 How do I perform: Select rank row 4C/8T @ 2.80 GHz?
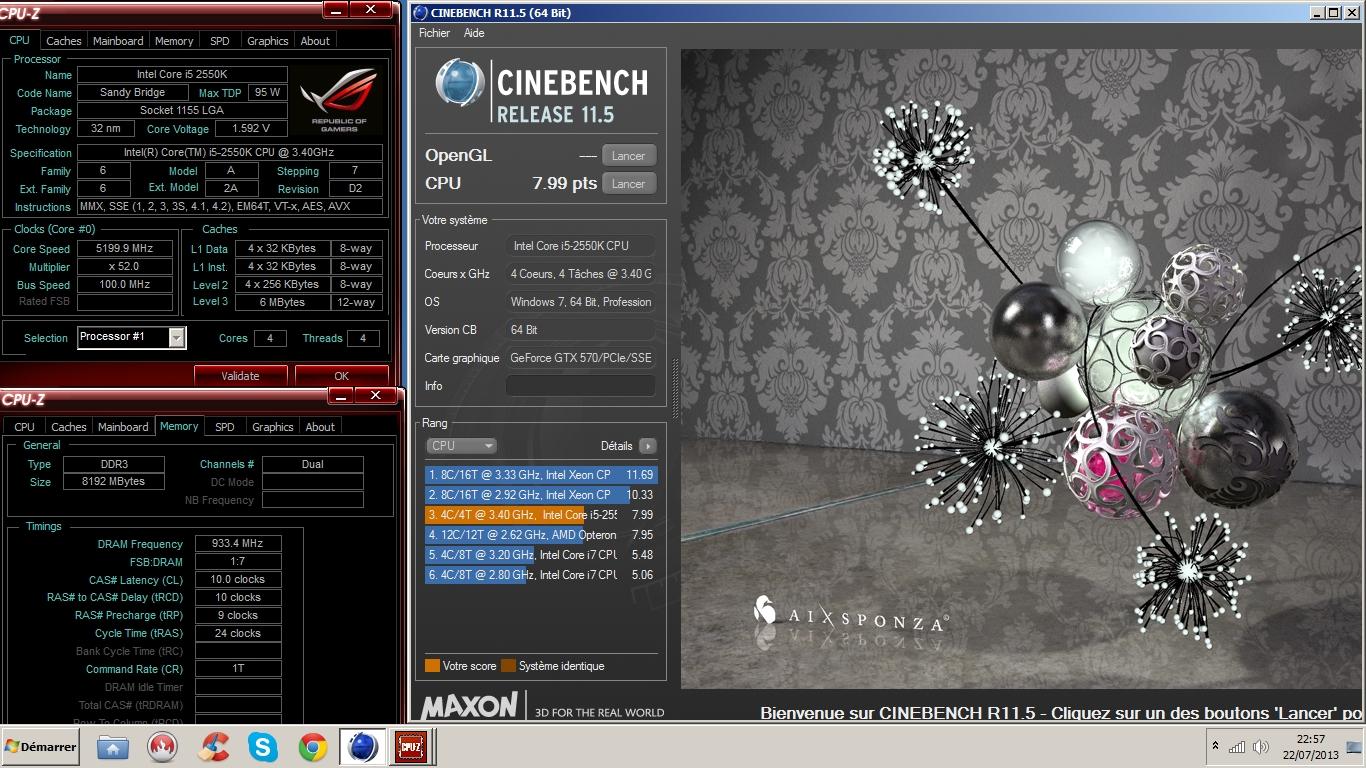pyautogui.click(x=541, y=575)
